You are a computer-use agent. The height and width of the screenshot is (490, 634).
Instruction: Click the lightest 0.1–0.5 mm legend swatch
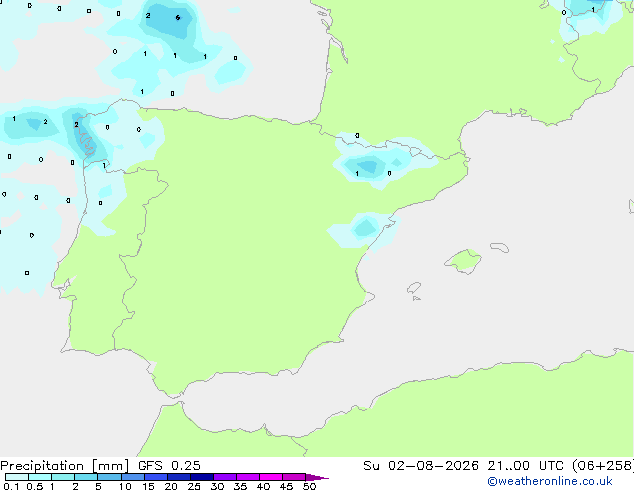click(17, 477)
